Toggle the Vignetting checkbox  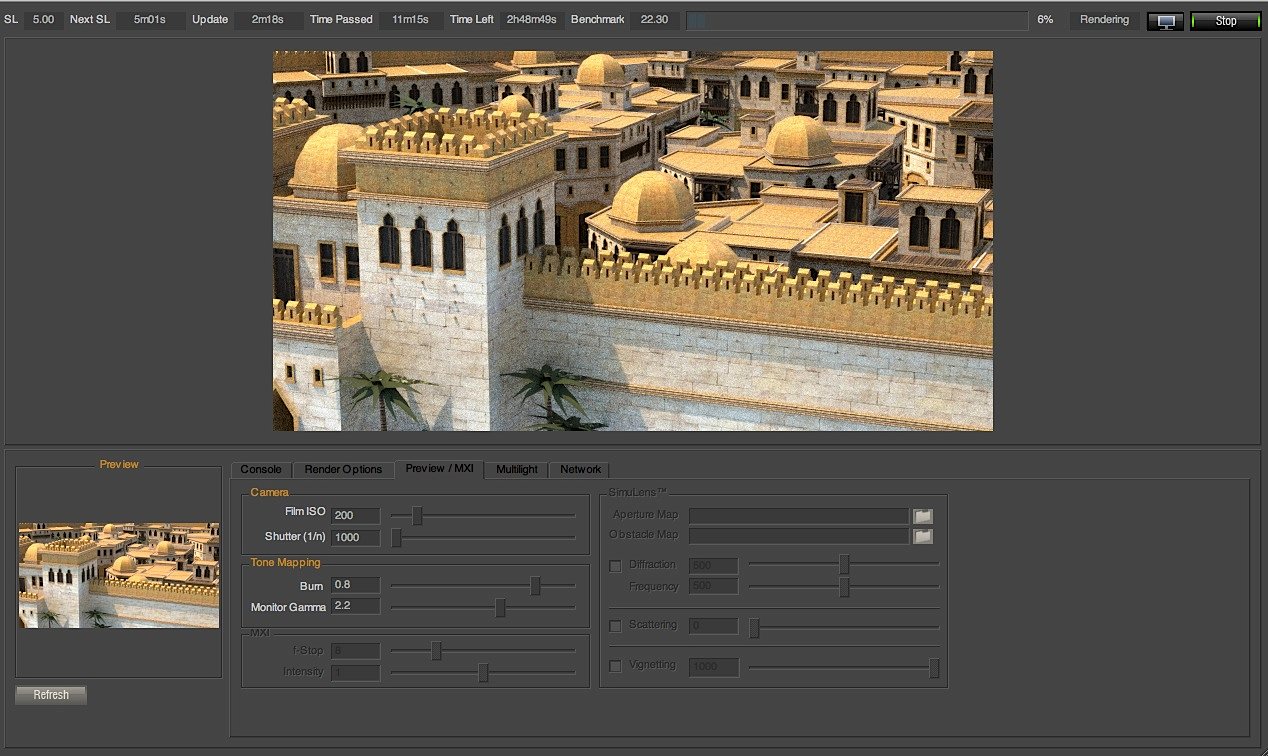coord(615,666)
